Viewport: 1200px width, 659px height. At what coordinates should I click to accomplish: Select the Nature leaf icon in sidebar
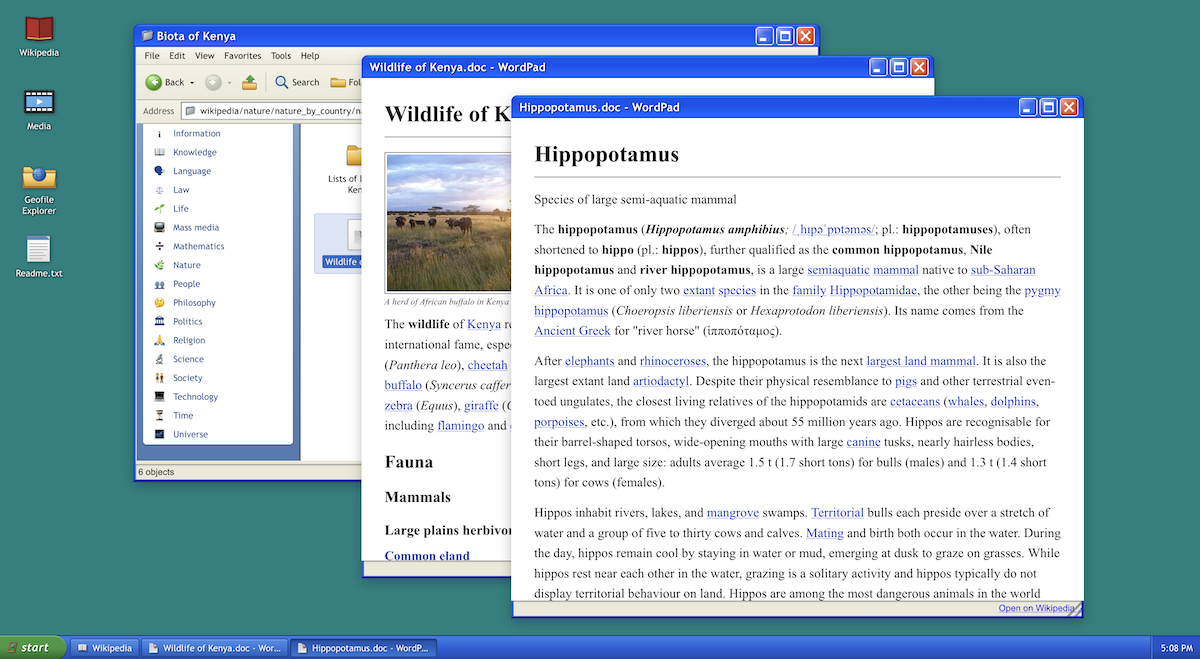pos(159,265)
